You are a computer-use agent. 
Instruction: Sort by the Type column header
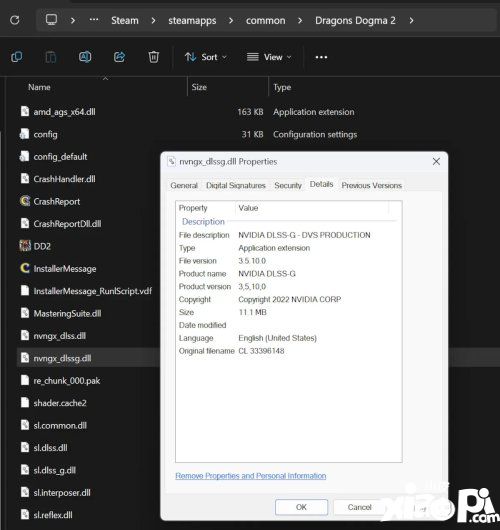tap(282, 87)
